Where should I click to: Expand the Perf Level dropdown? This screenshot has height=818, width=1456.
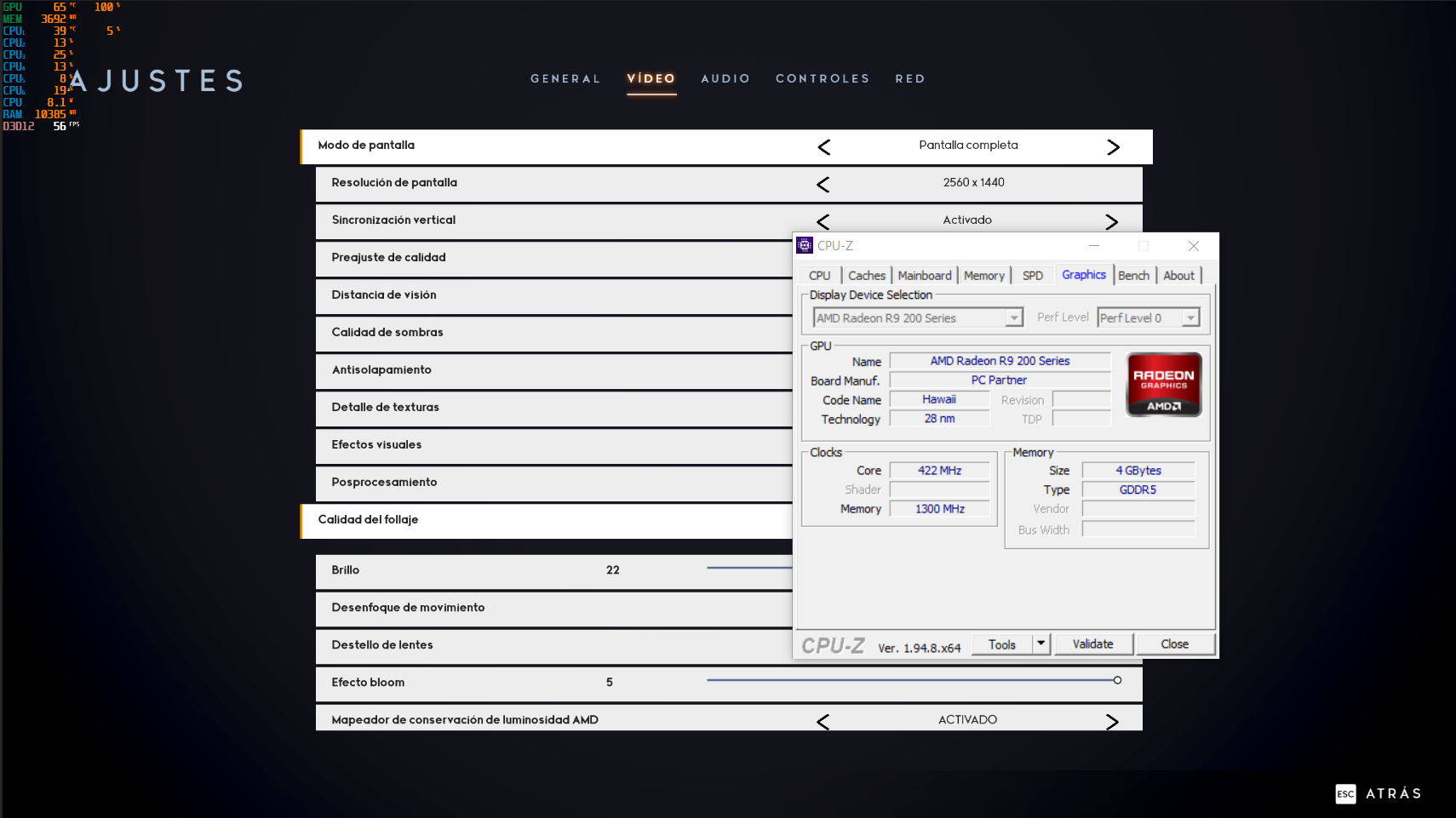pos(1190,317)
